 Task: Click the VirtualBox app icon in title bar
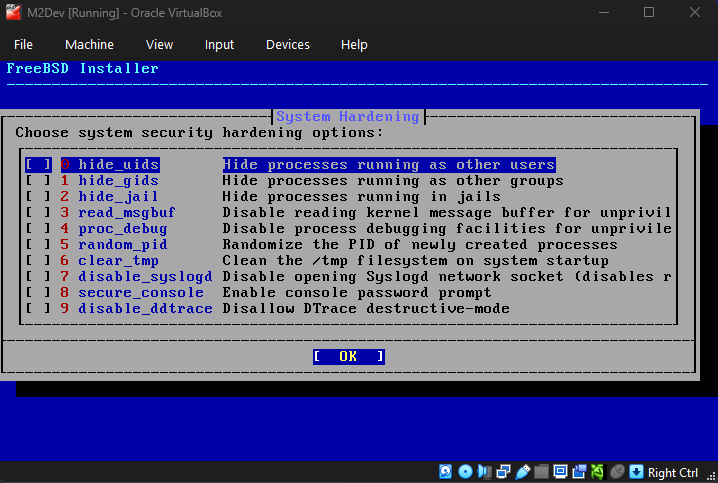(15, 12)
